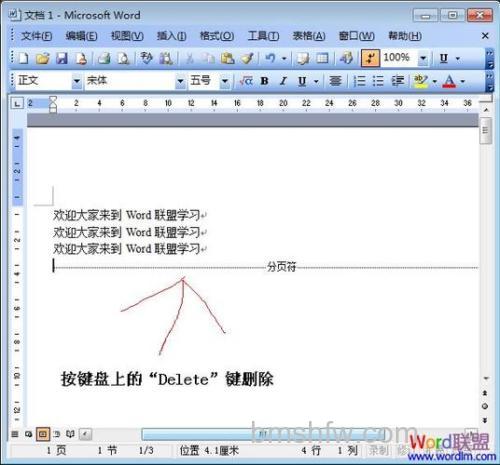Apply bulleted list formatting
This screenshot has width=500, height=465.
[x=378, y=81]
